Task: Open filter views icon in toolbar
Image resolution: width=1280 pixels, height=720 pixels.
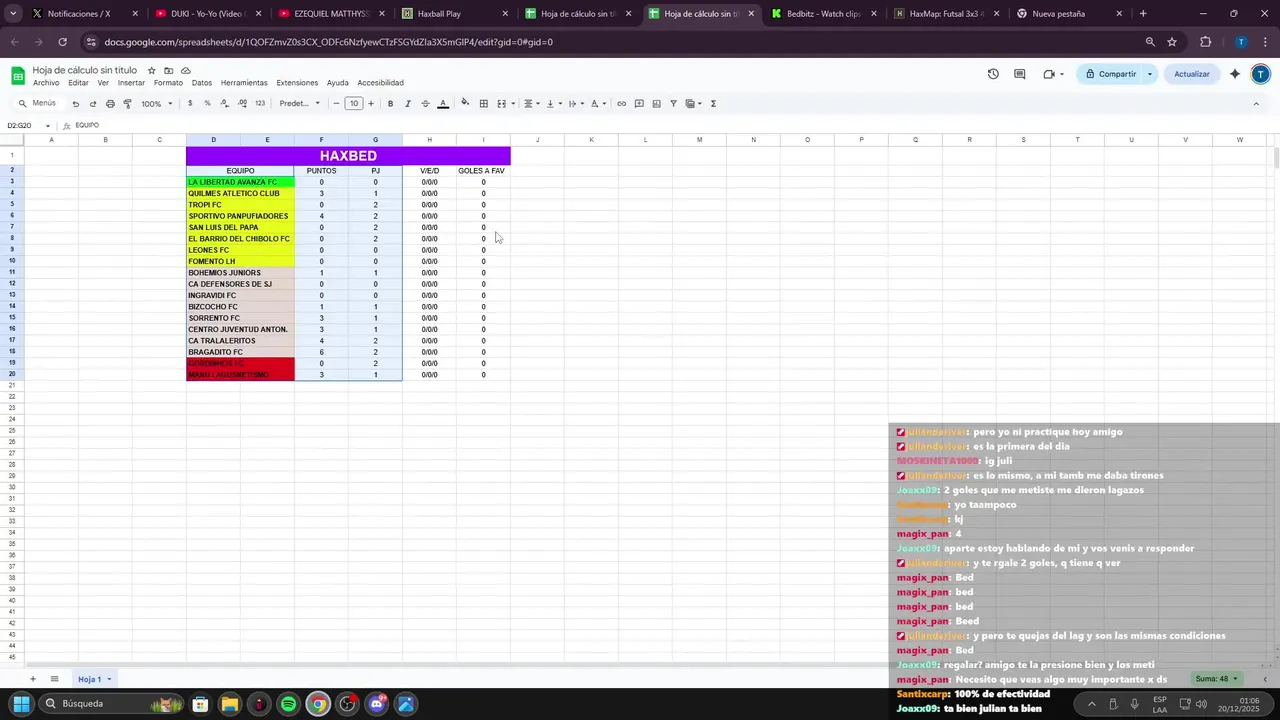Action: point(692,104)
